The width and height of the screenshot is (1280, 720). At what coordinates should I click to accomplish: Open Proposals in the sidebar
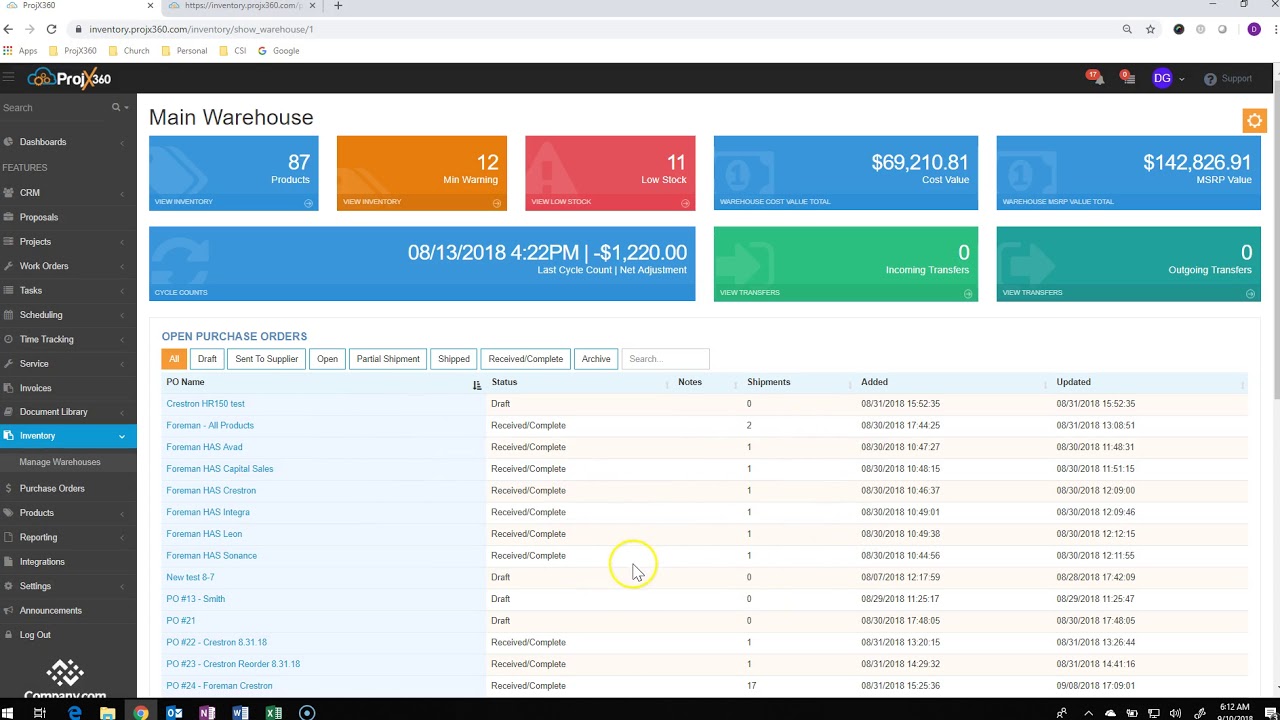(x=39, y=217)
